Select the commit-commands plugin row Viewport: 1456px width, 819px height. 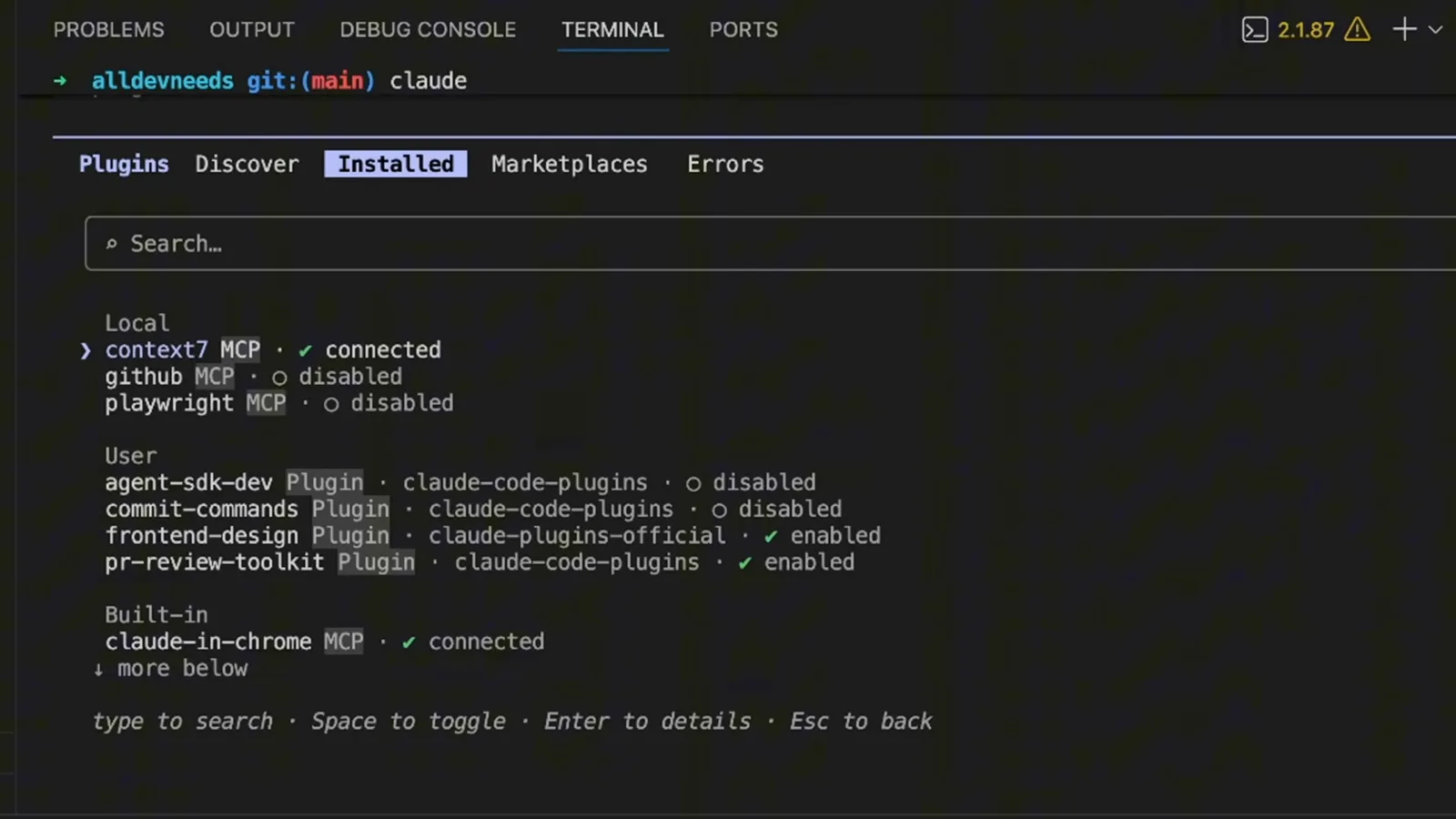point(473,509)
